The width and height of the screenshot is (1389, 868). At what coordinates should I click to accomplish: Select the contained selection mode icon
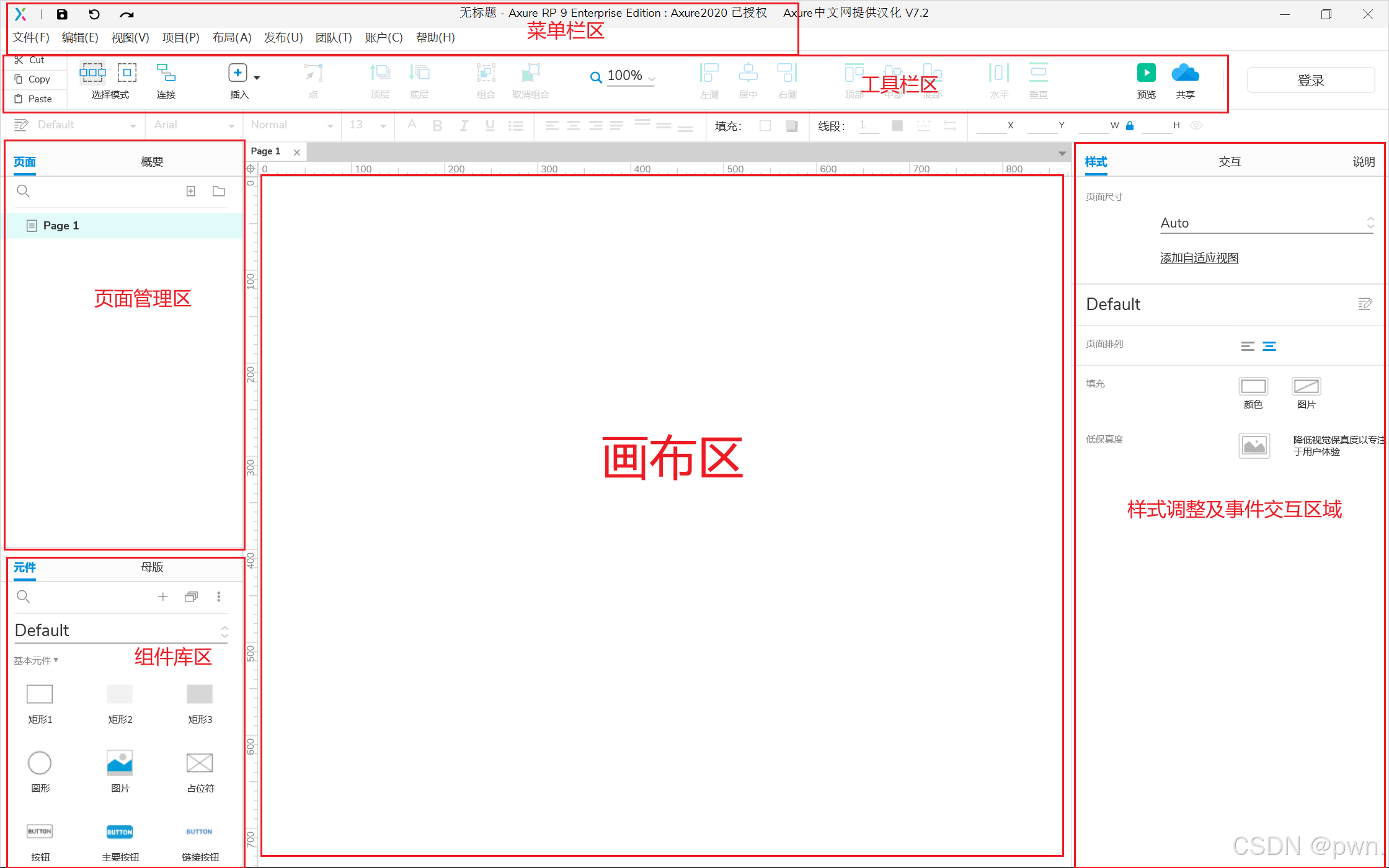pyautogui.click(x=126, y=73)
